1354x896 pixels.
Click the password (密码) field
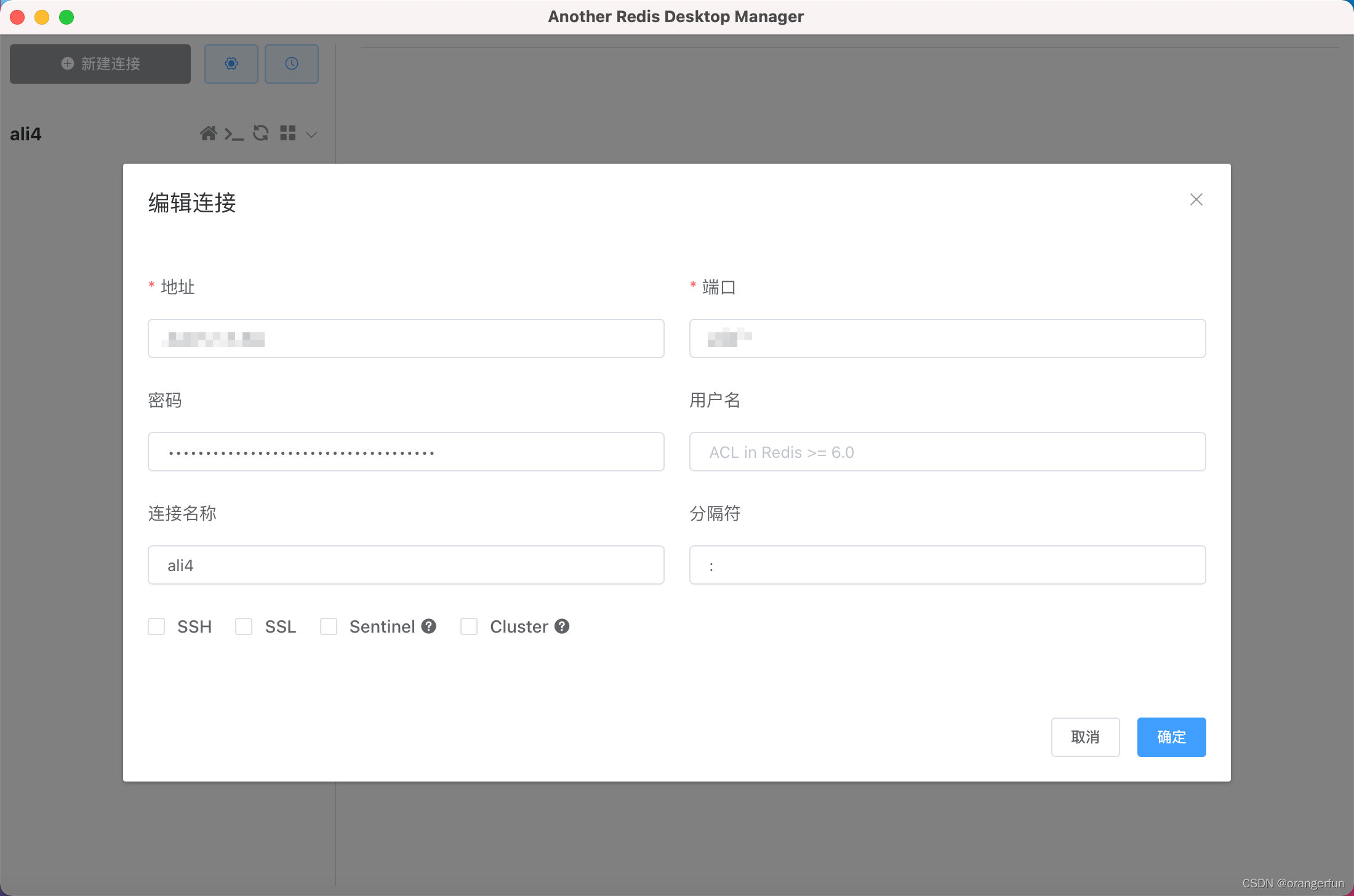(406, 452)
